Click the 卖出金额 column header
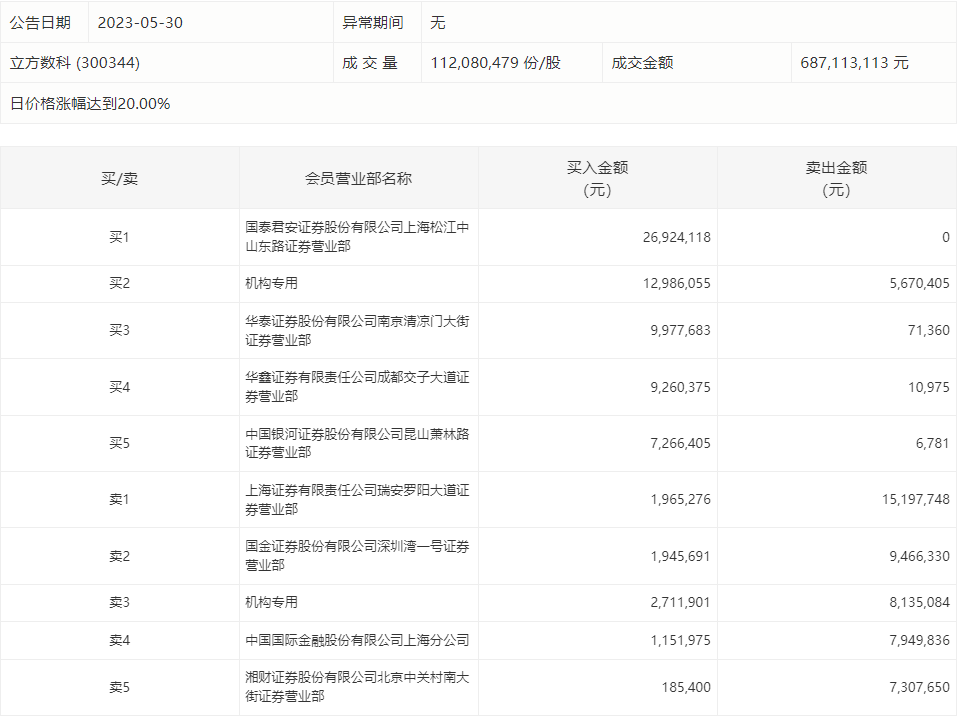Image resolution: width=957 pixels, height=718 pixels. [x=836, y=179]
